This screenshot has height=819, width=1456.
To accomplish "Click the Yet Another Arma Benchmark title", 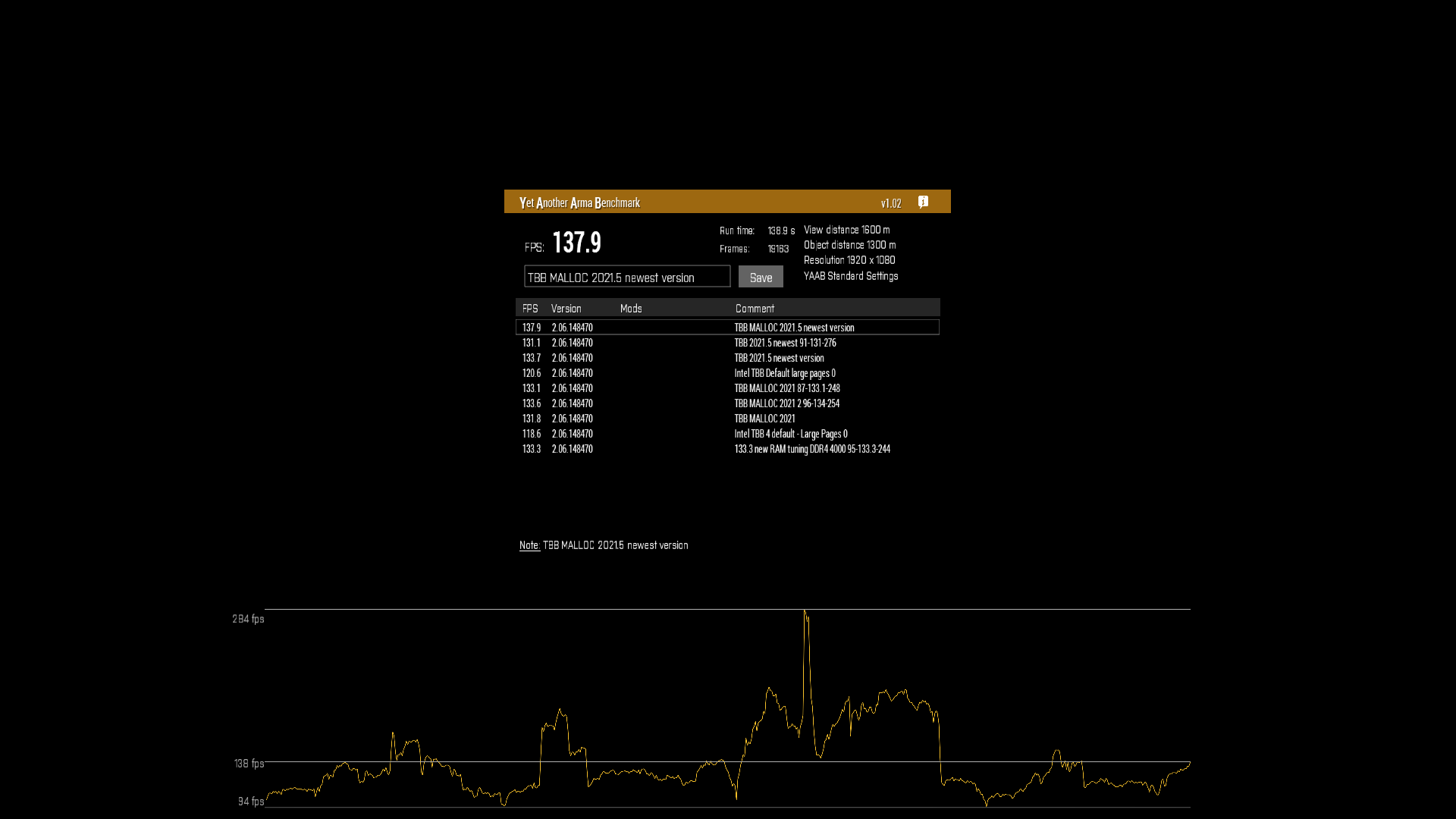I will (x=579, y=202).
